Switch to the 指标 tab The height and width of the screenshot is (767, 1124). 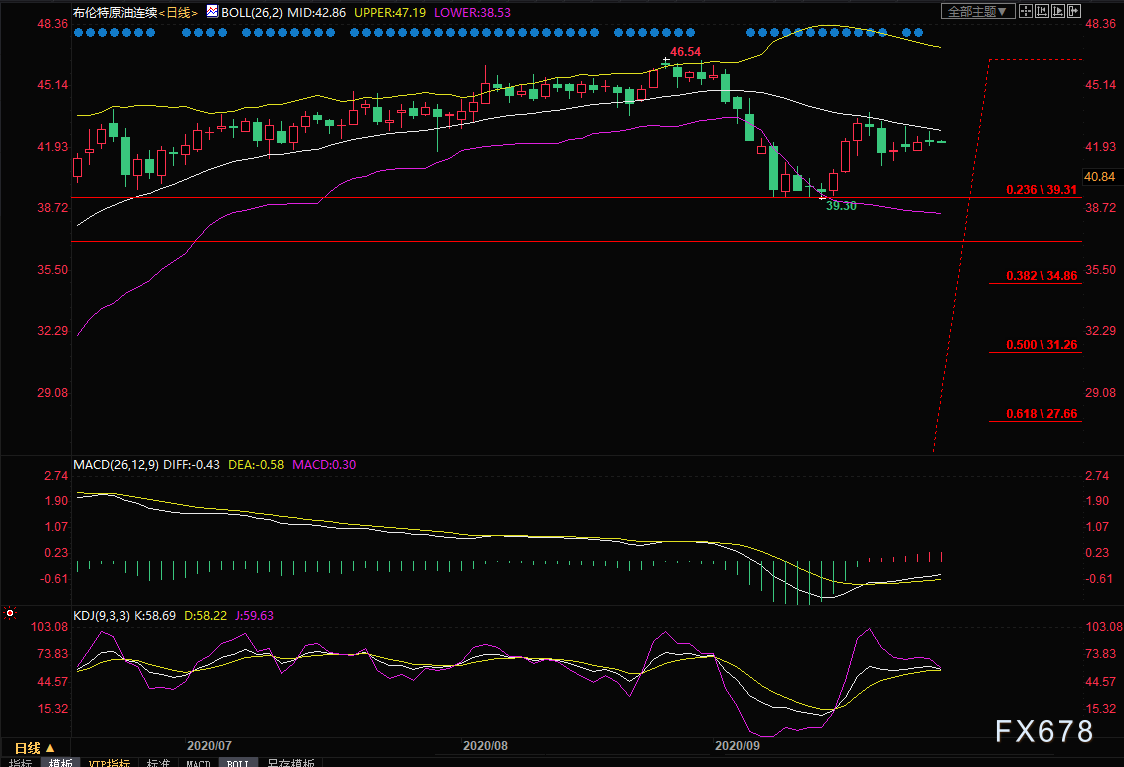[x=19, y=763]
